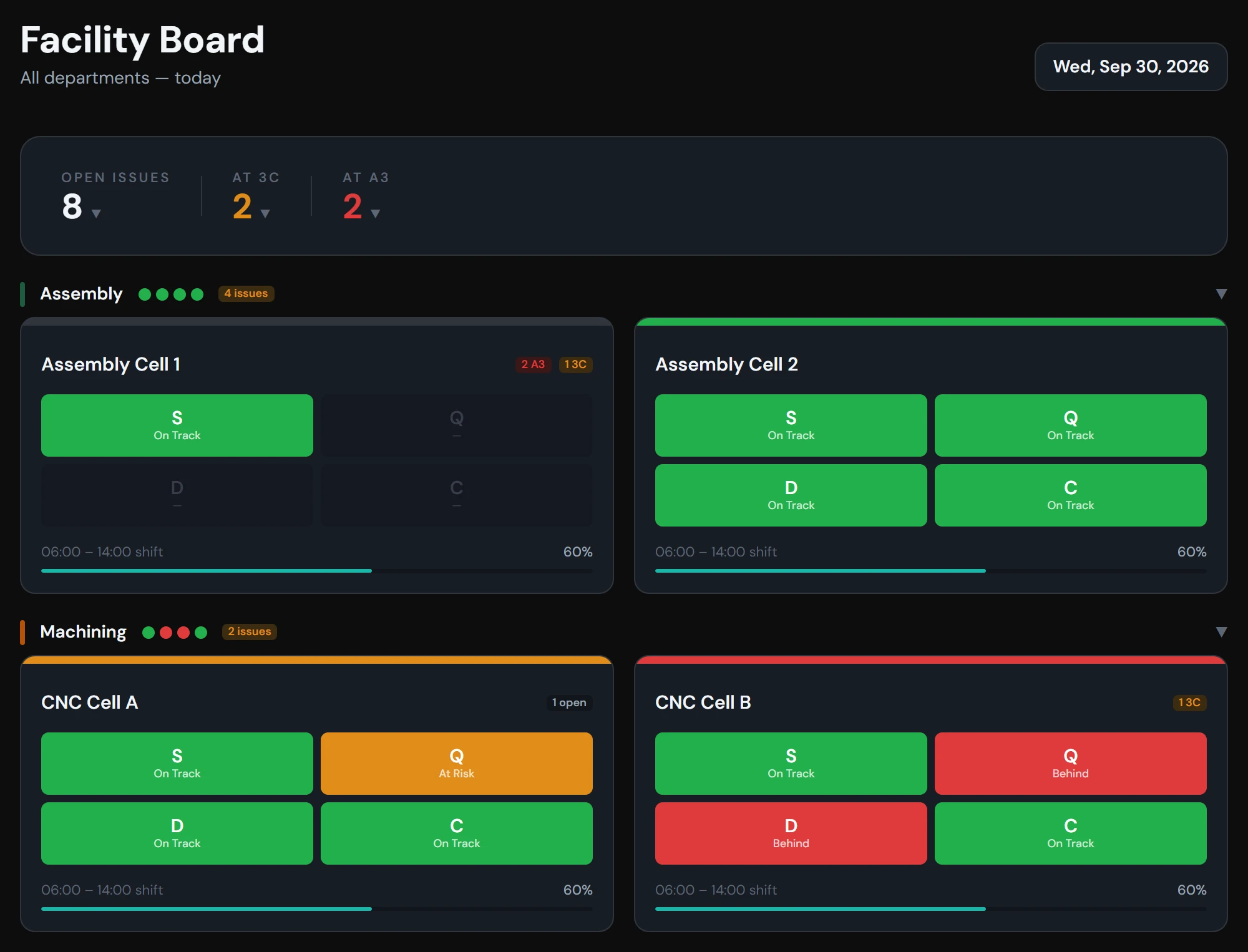Click the CNC Cell B title
This screenshot has width=1248, height=952.
tap(703, 702)
